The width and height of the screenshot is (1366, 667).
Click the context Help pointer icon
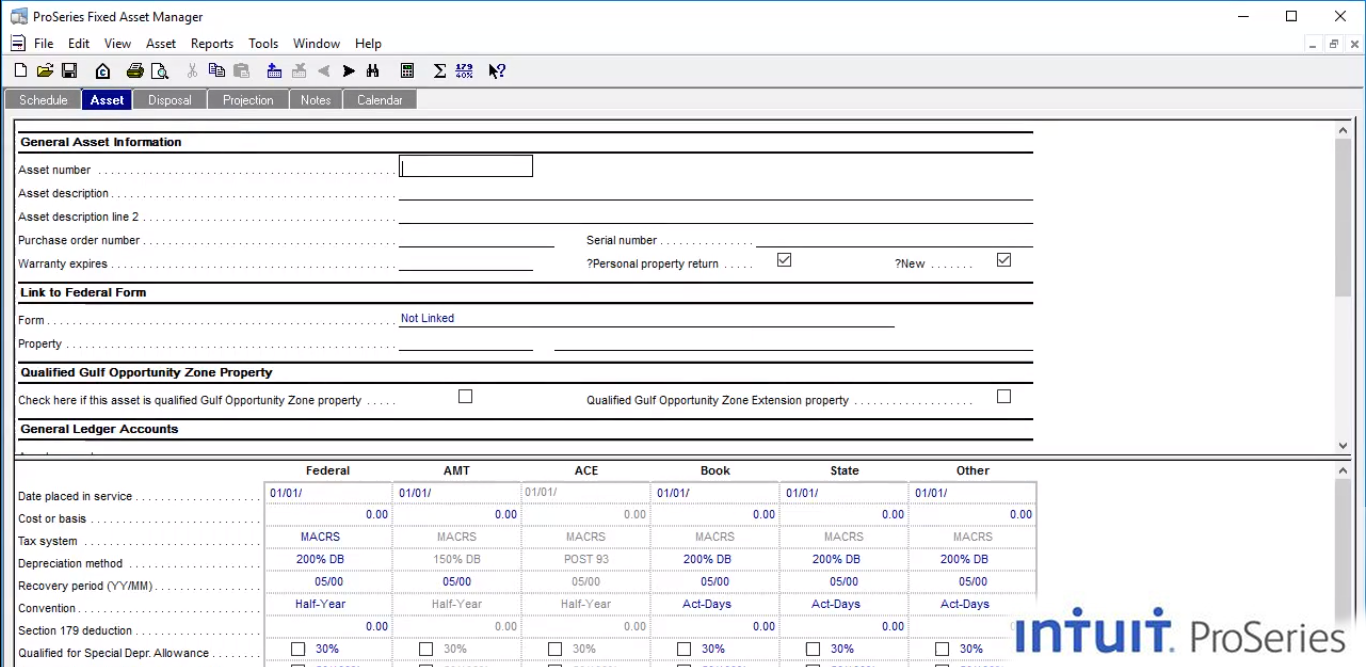[x=496, y=70]
